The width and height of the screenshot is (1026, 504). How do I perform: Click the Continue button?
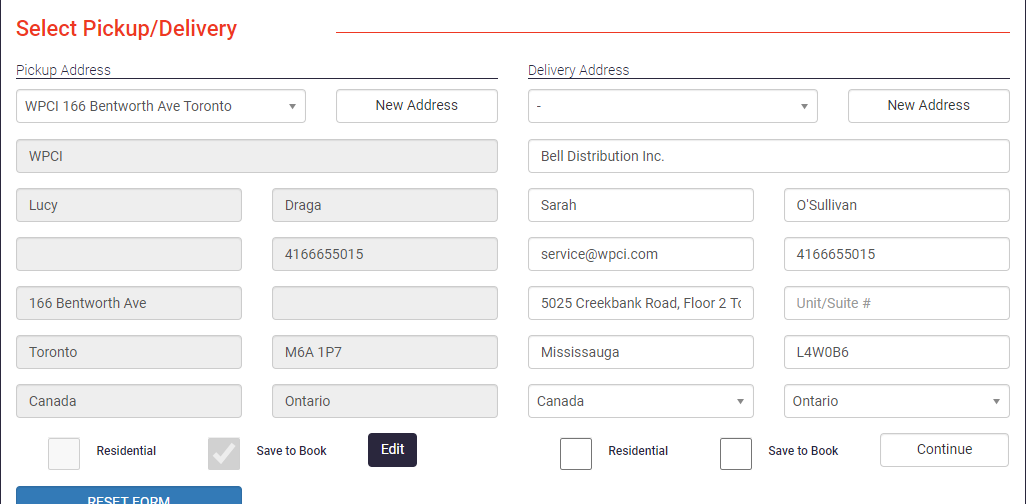click(945, 450)
